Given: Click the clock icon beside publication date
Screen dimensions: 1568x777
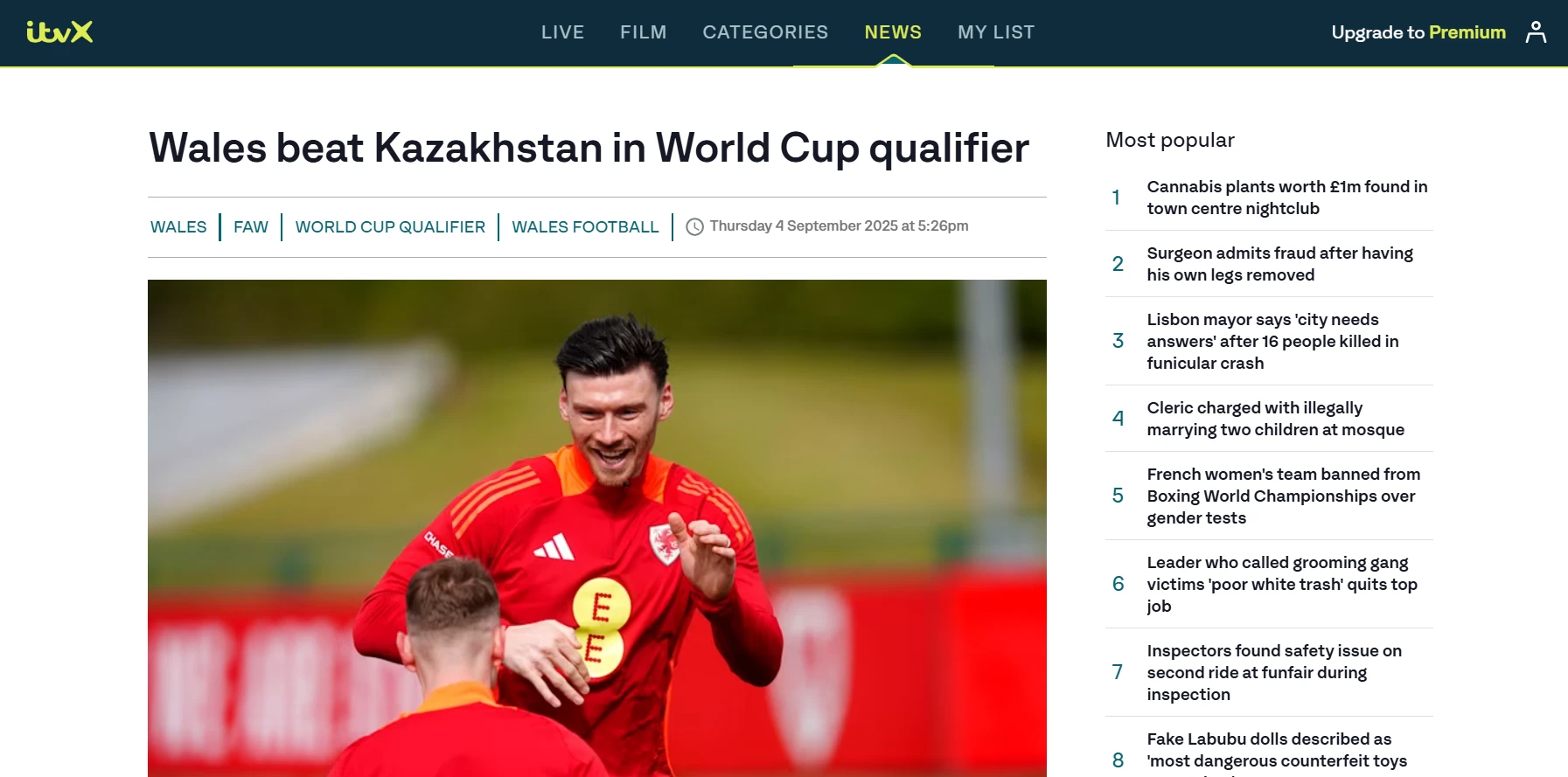Looking at the screenshot, I should click(x=694, y=227).
